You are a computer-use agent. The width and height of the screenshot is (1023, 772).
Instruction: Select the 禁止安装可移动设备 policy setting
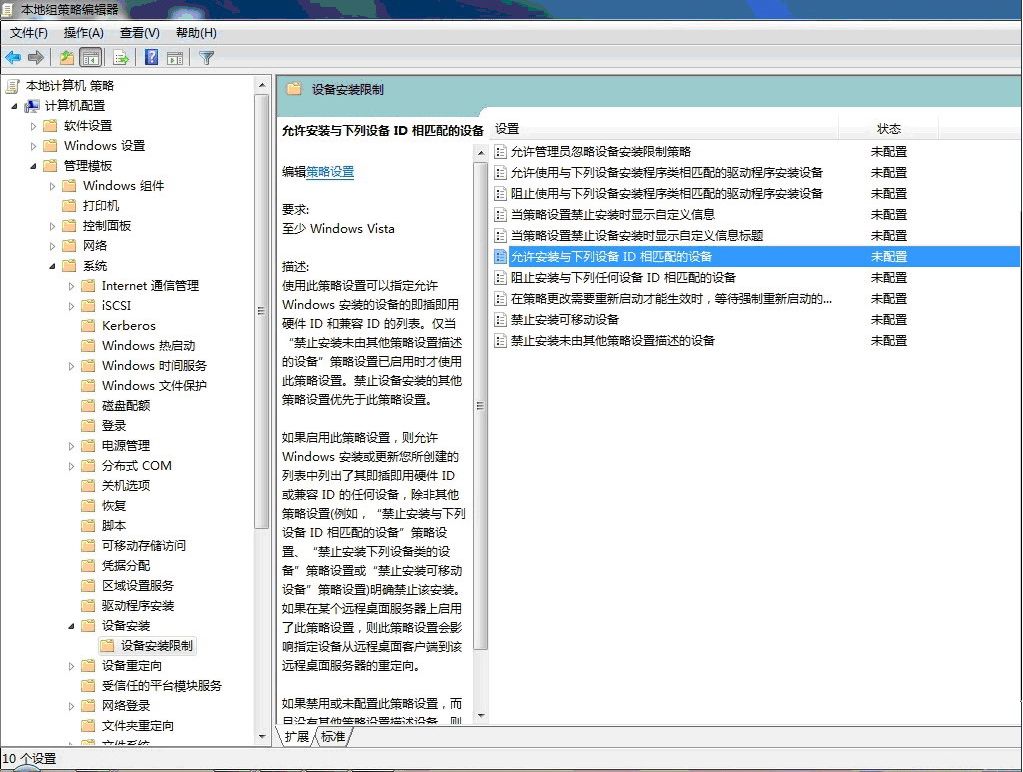point(565,320)
